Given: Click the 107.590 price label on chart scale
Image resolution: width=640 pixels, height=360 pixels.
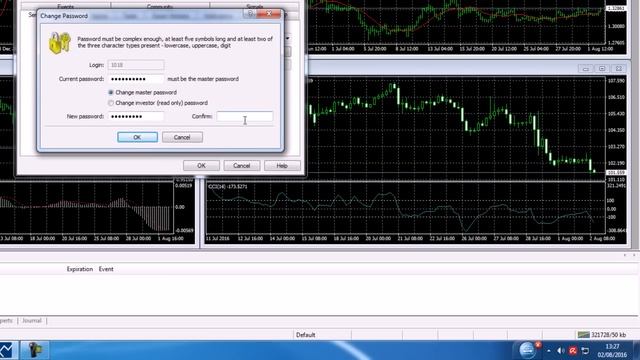Looking at the screenshot, I should tap(616, 81).
